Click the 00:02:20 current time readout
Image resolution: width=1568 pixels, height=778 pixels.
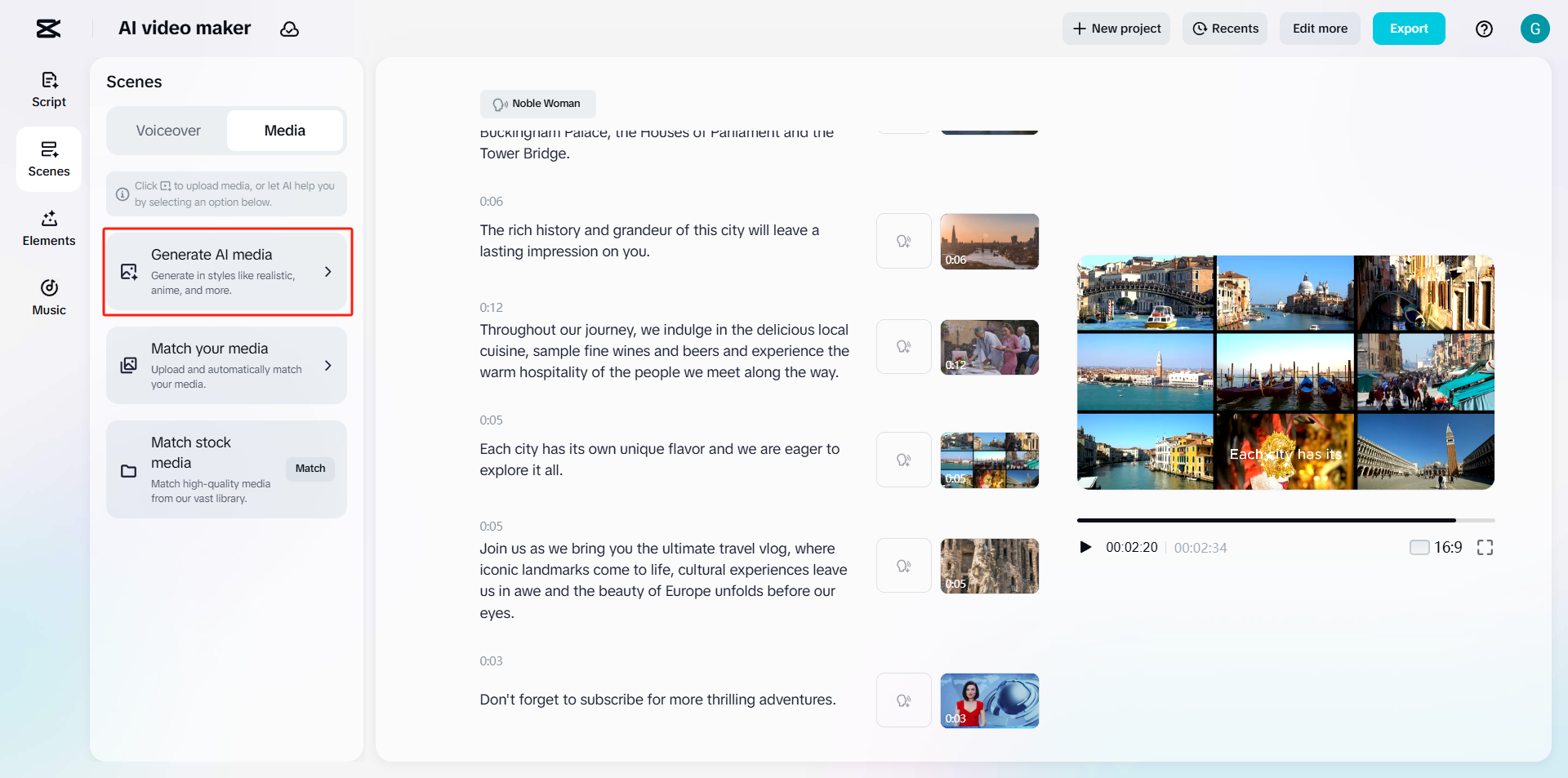coord(1131,548)
